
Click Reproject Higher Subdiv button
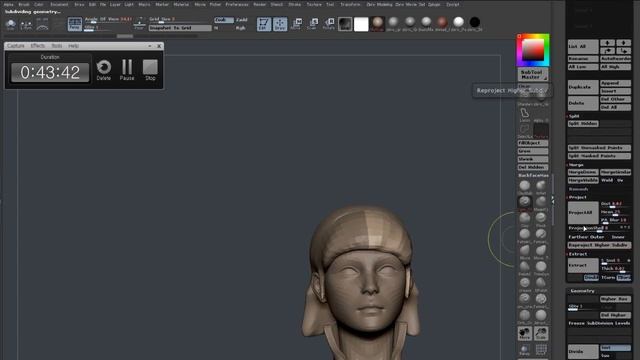(x=599, y=245)
